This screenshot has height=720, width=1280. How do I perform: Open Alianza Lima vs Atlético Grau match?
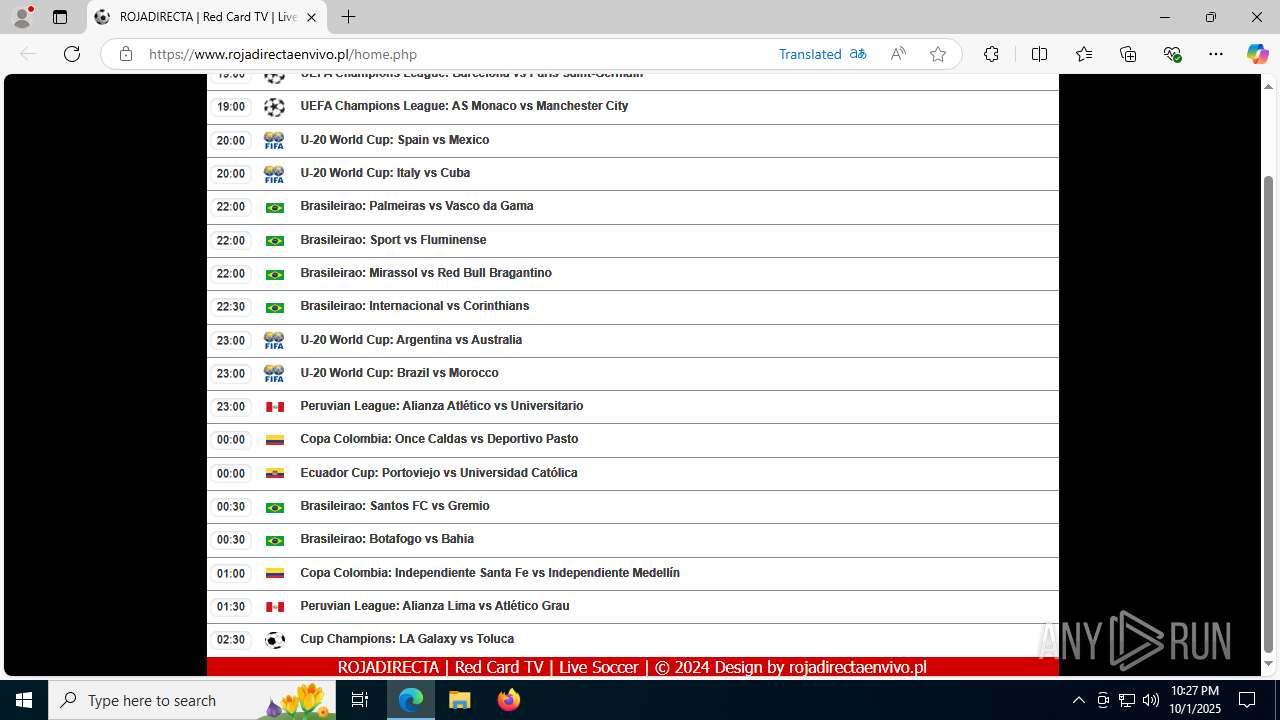click(x=435, y=606)
